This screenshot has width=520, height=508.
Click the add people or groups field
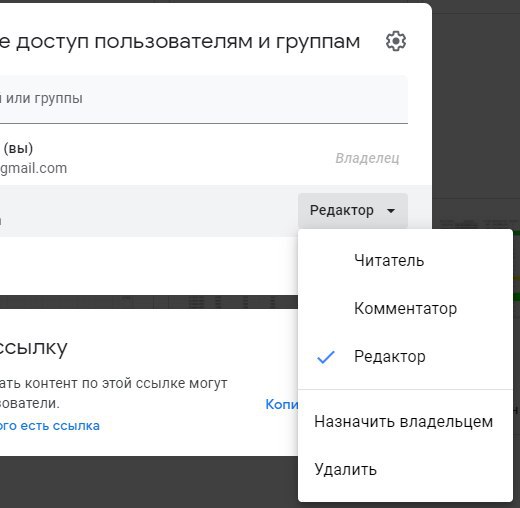204,99
